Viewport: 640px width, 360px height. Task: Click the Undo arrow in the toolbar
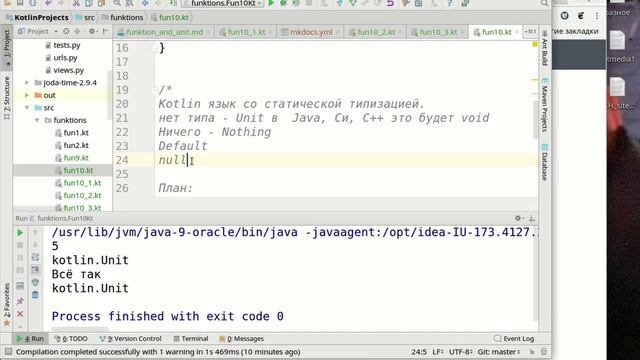tap(48, 3)
